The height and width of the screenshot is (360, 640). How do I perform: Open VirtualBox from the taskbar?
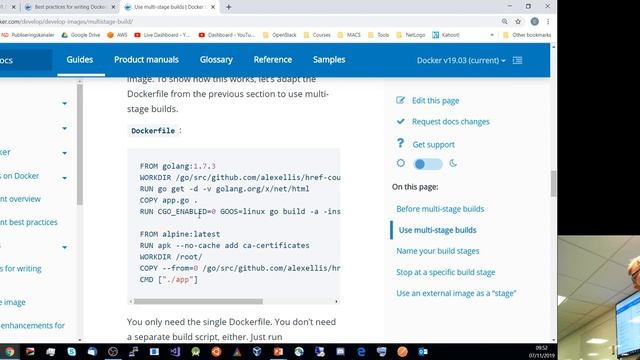coord(257,351)
